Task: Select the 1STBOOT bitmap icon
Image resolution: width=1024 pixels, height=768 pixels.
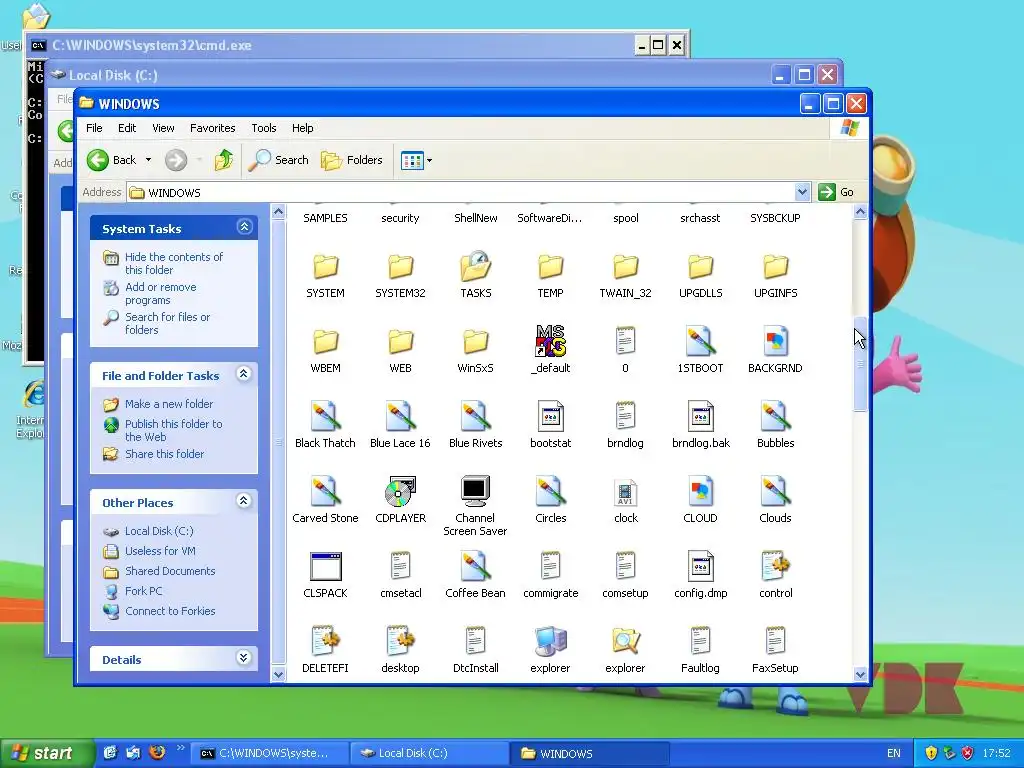Action: 700,342
